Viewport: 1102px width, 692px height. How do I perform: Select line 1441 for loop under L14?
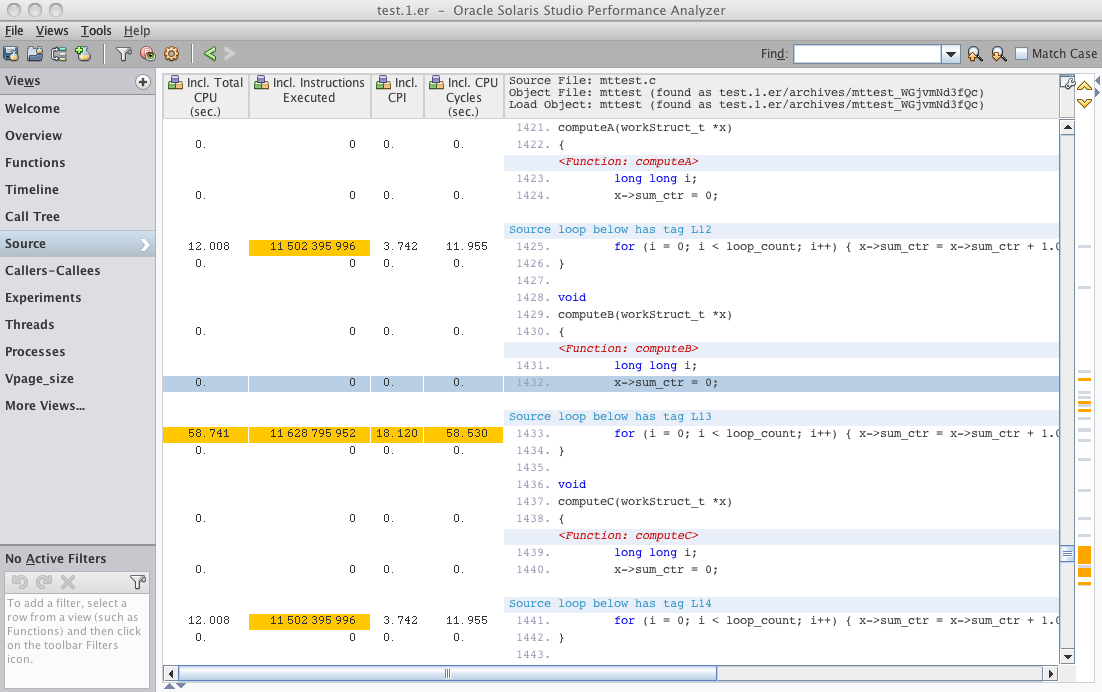click(x=782, y=620)
